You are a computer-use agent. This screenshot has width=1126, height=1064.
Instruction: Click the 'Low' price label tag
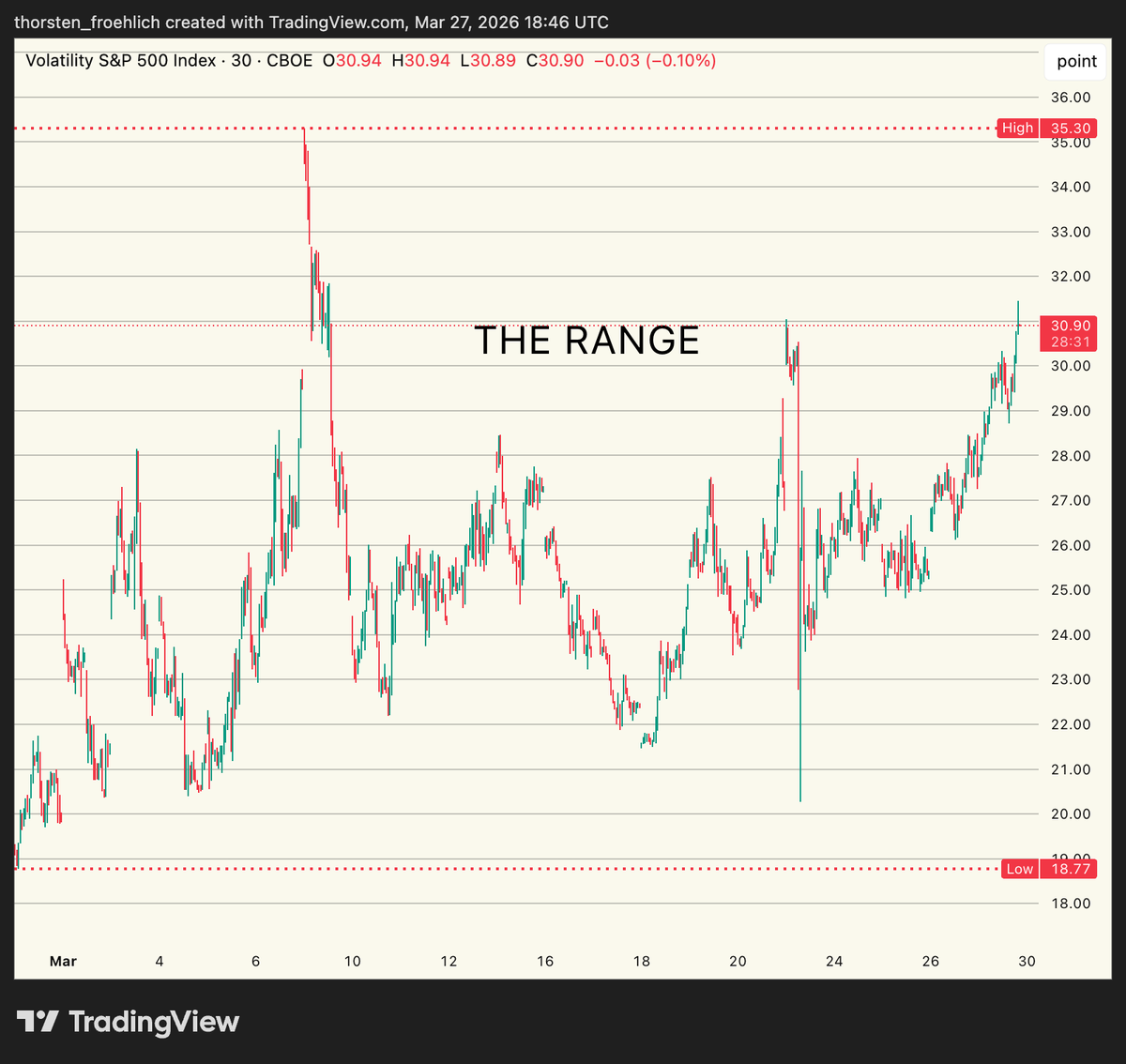(x=1019, y=869)
